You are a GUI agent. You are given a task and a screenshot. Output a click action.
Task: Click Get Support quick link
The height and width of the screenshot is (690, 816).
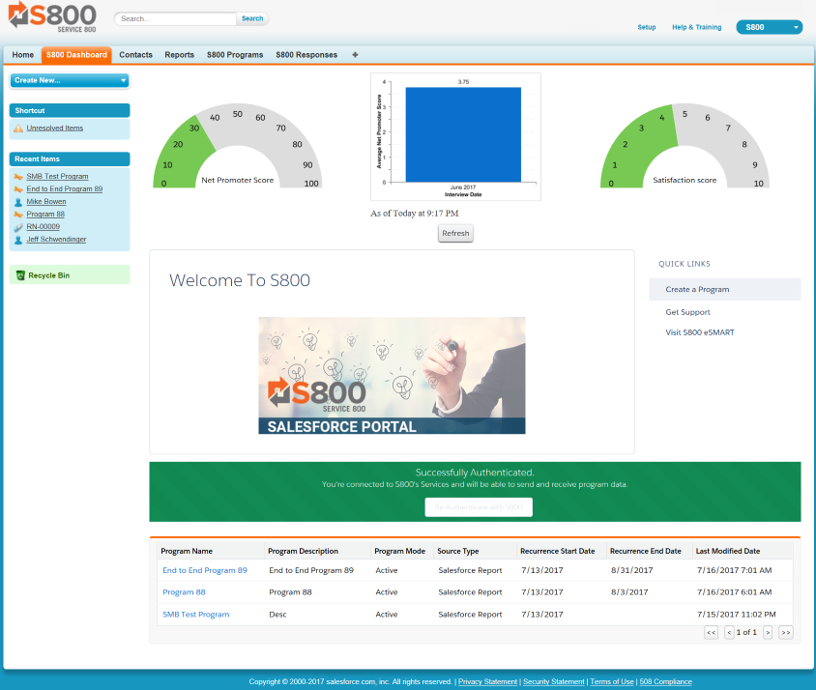click(x=687, y=312)
